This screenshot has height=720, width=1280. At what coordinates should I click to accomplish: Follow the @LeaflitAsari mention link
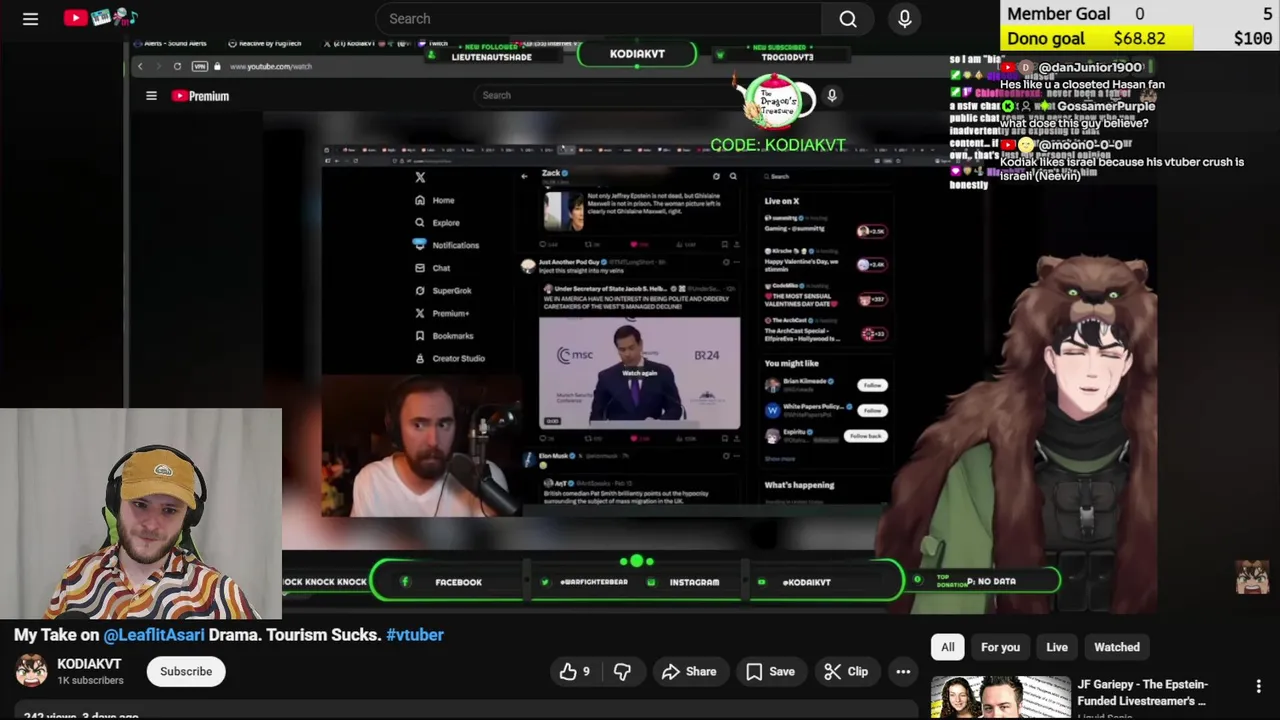pyautogui.click(x=153, y=635)
